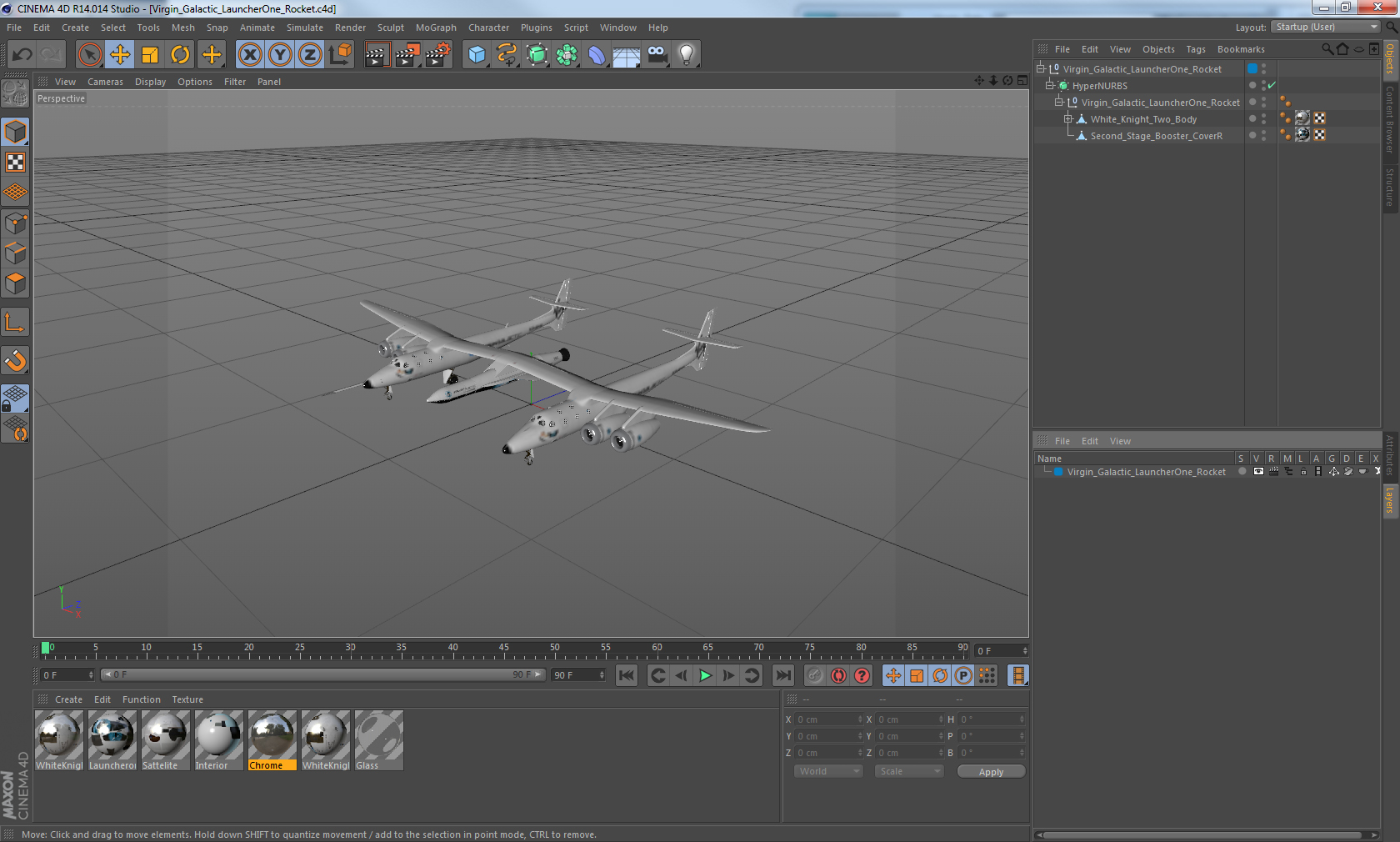1400x842 pixels.
Task: Click the Play forward button
Action: [705, 675]
